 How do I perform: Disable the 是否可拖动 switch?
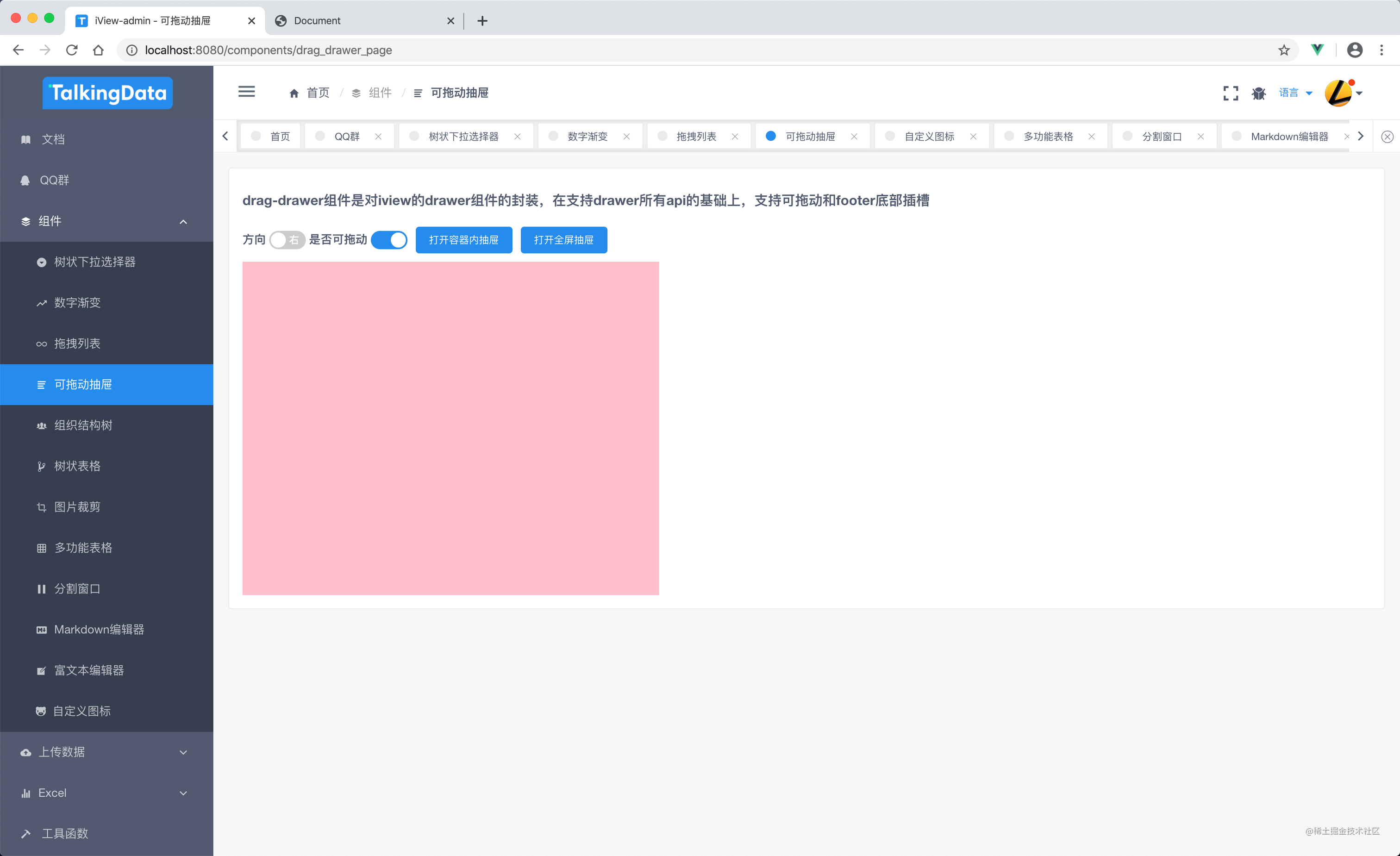click(x=389, y=240)
